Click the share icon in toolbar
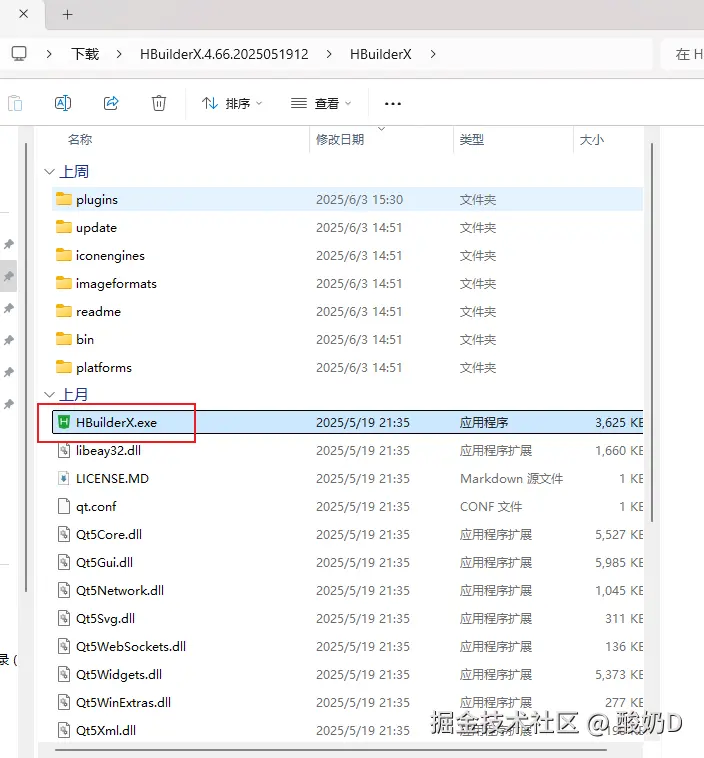Viewport: 704px width, 758px height. [x=111, y=103]
